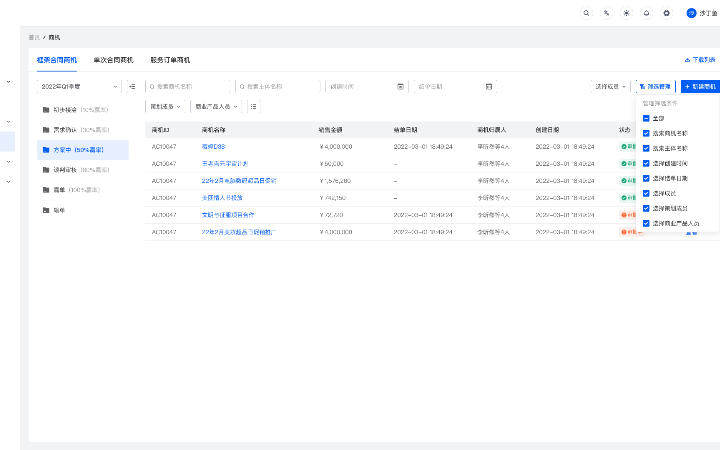720x450 pixels.
Task: Click the blue folder icon of 方案中
Action: tap(46, 150)
